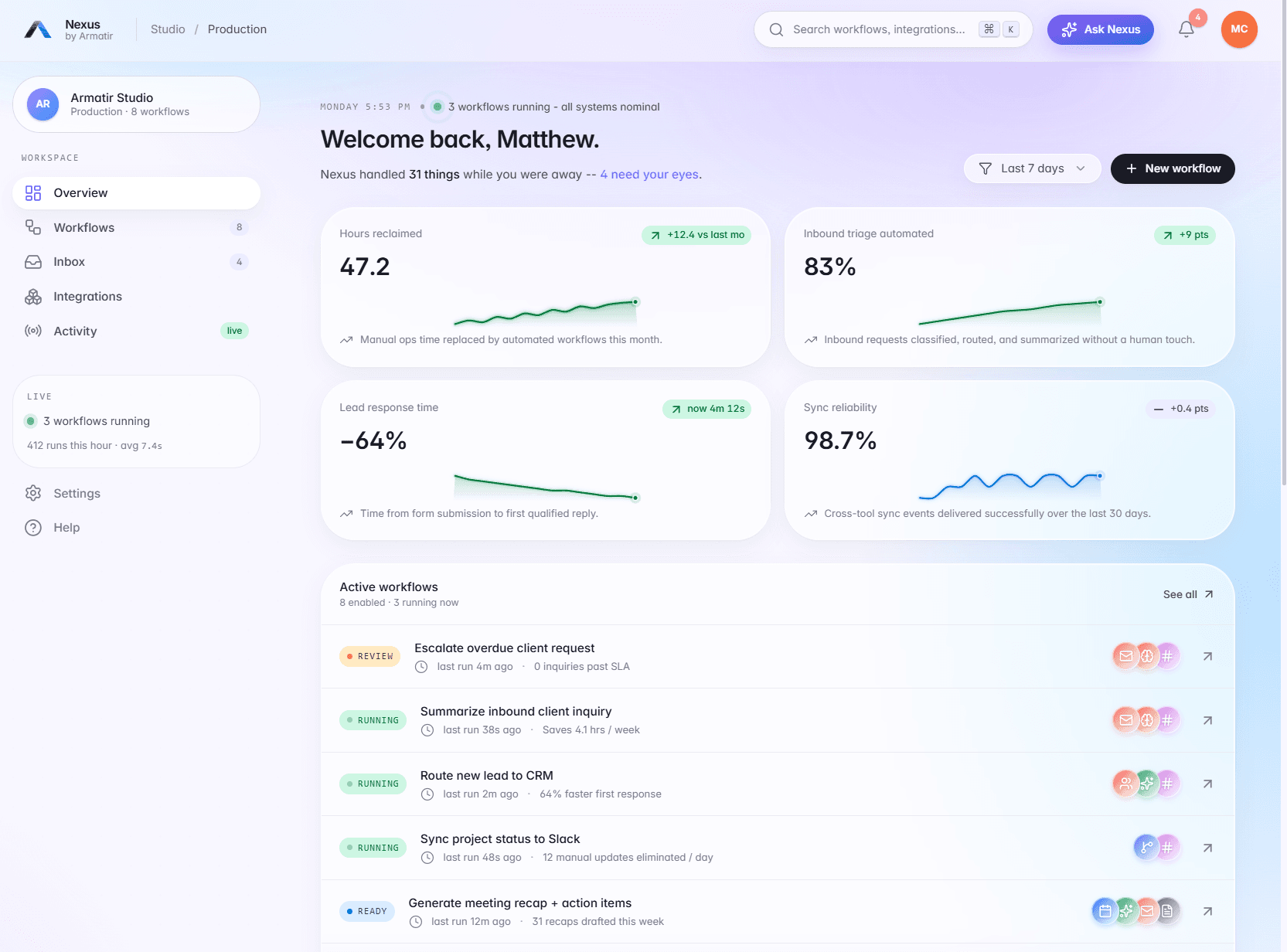Click Slack hash icon on Summarize row
Image resolution: width=1287 pixels, height=952 pixels.
click(1167, 720)
